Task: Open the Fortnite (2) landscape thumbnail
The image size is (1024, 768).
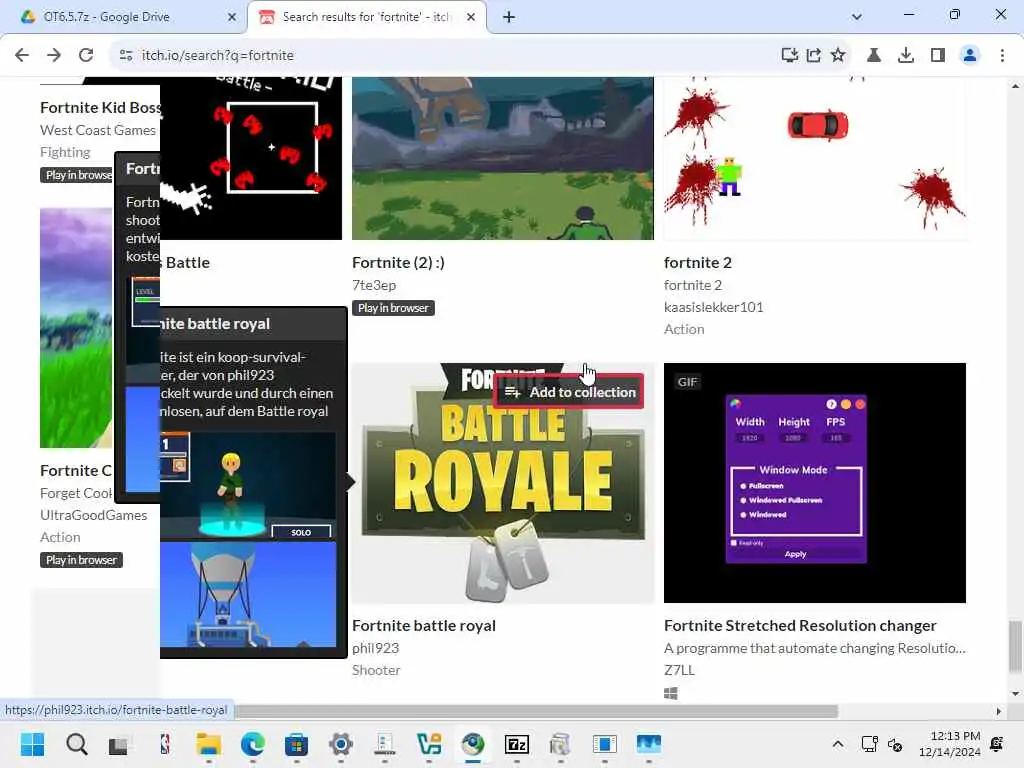Action: (503, 158)
